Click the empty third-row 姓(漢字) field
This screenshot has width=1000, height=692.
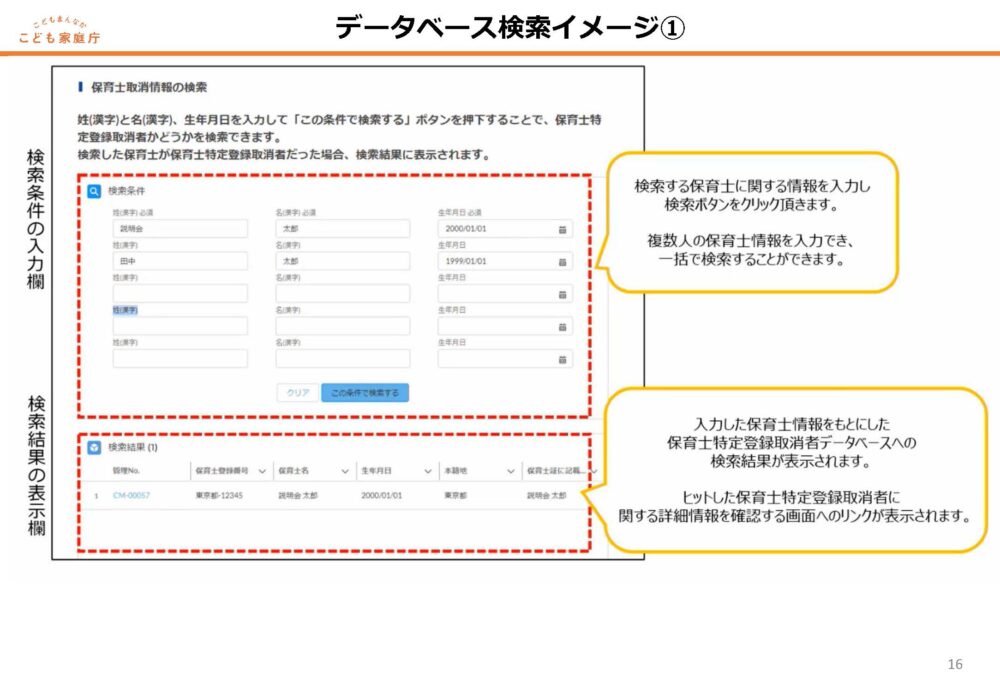(x=180, y=294)
